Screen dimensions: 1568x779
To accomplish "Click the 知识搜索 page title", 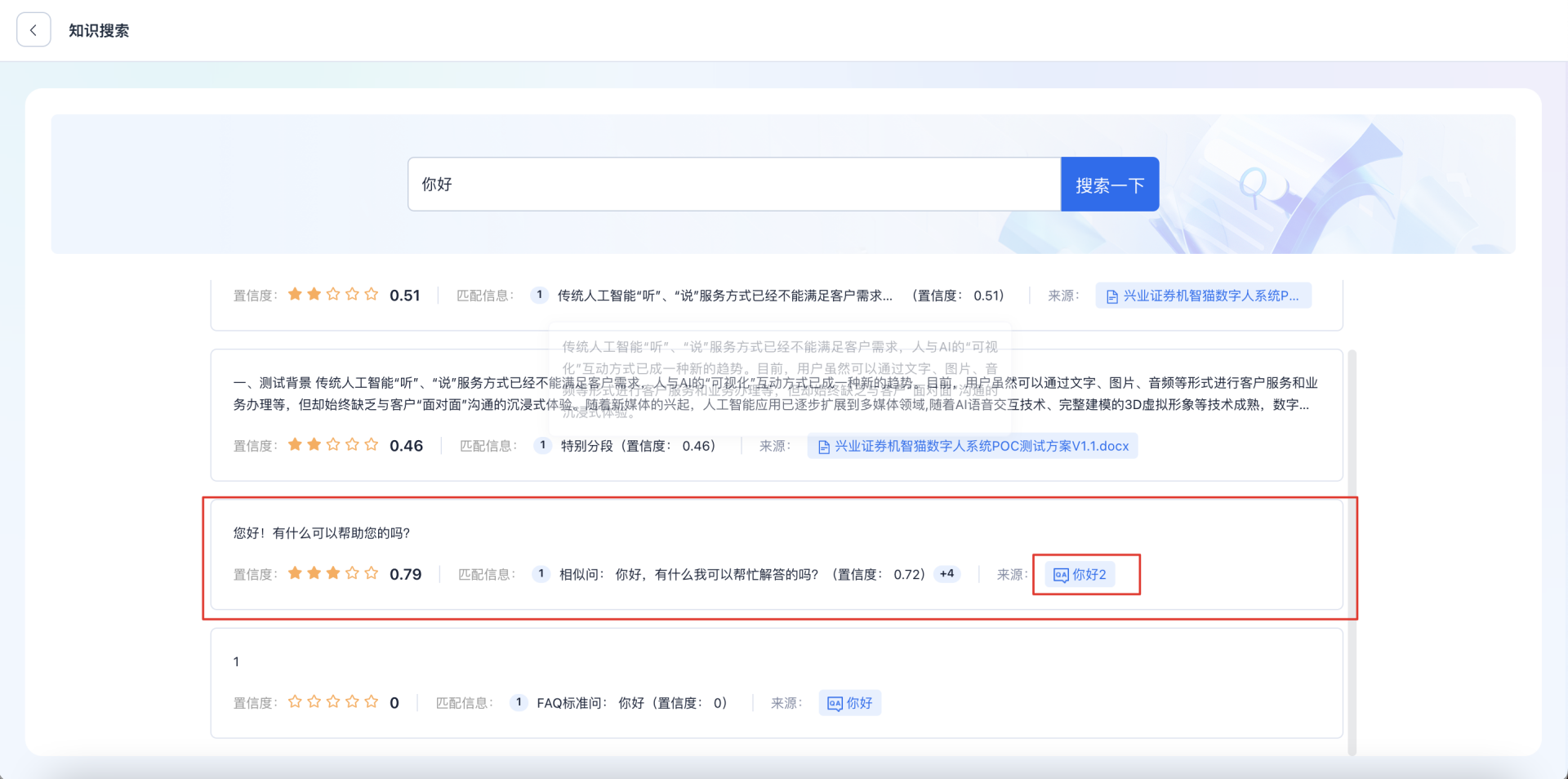I will [99, 31].
